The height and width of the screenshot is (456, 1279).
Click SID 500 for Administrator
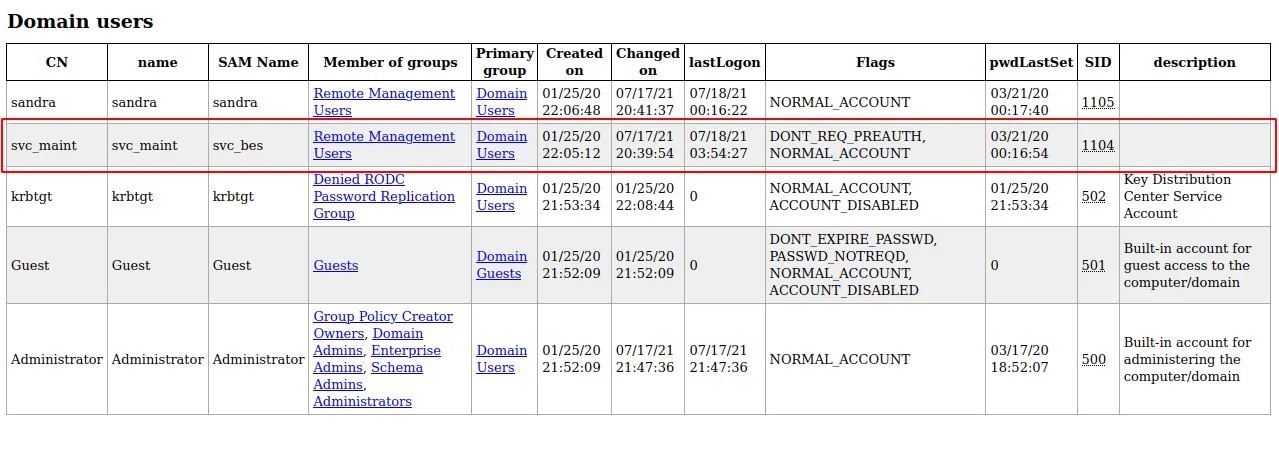pos(1093,360)
